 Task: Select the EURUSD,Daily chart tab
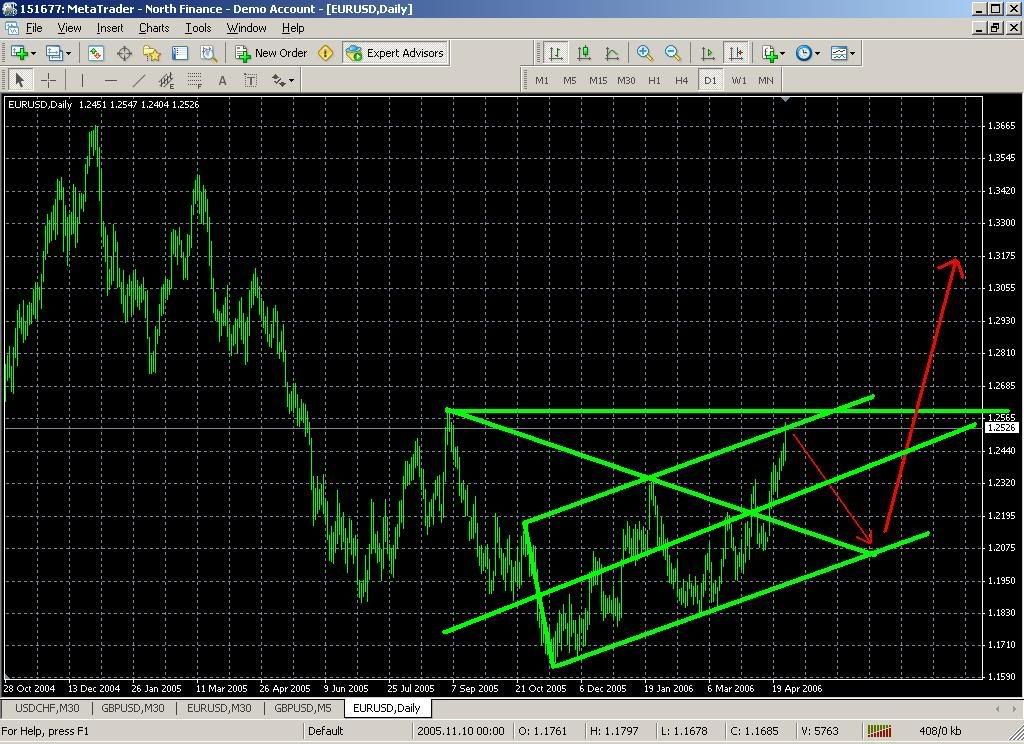pos(387,708)
